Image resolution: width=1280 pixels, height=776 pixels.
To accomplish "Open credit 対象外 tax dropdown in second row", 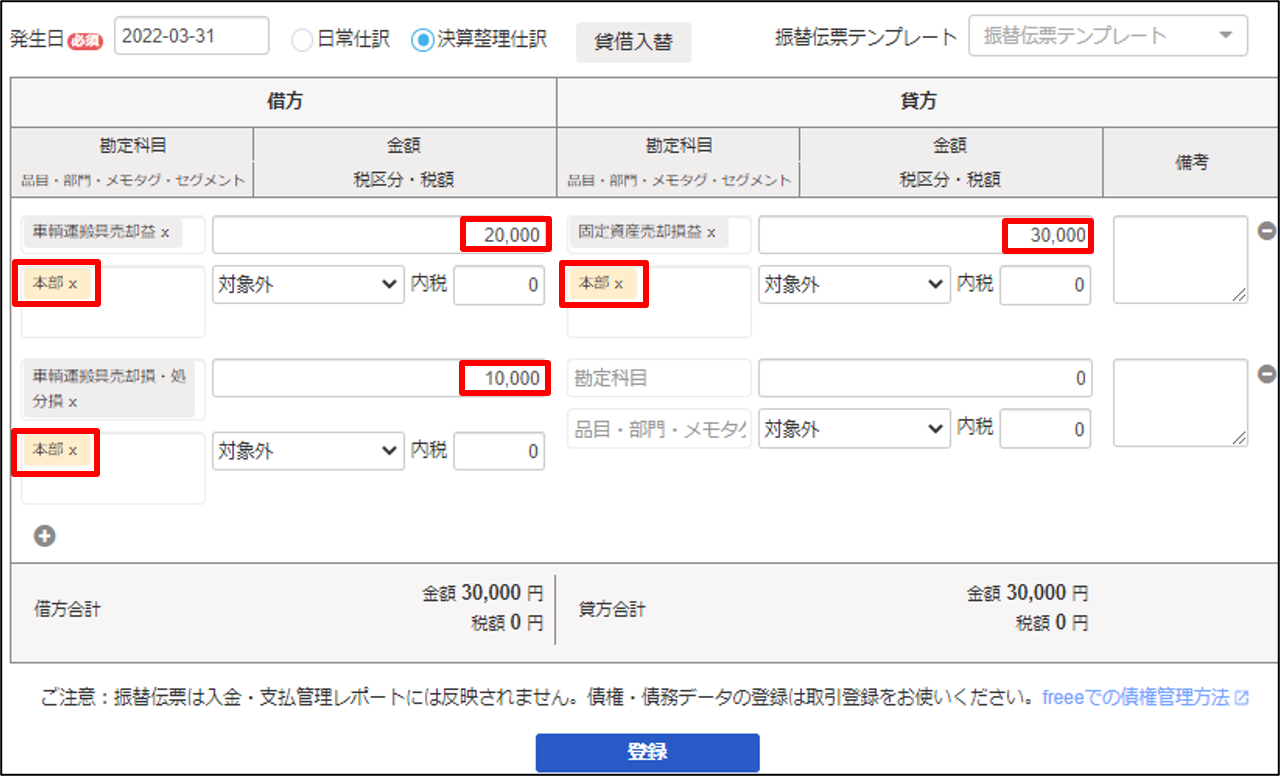I will [x=854, y=429].
